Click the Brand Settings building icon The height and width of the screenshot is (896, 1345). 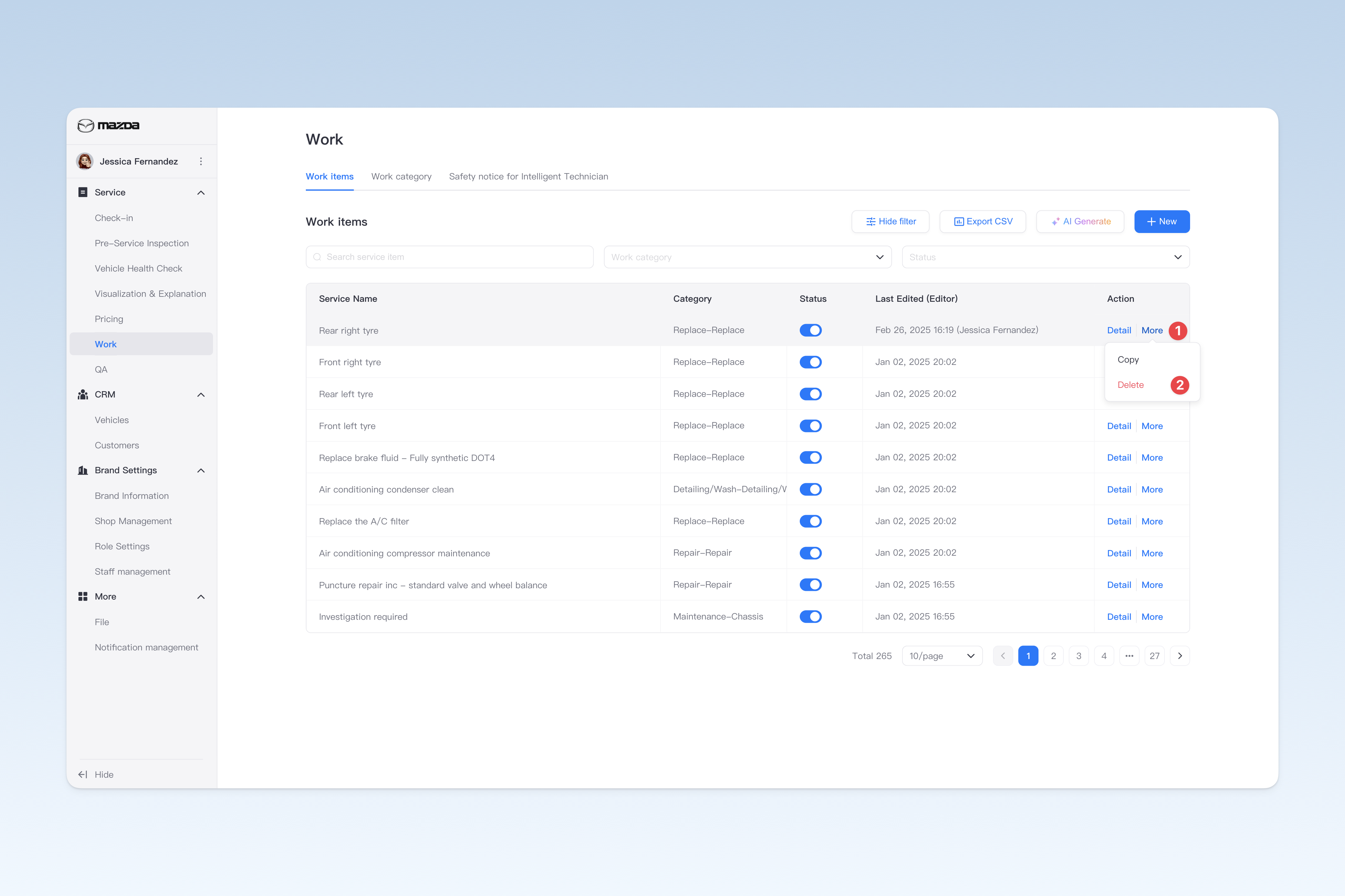click(83, 470)
